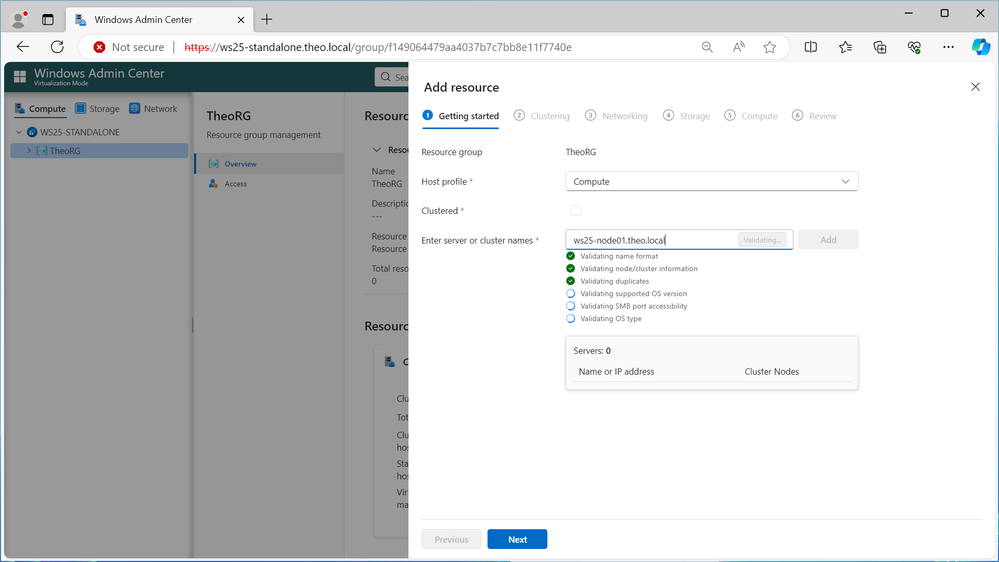Screen dimensions: 999x562
Task: Click the browser back arrow
Action: click(x=23, y=47)
